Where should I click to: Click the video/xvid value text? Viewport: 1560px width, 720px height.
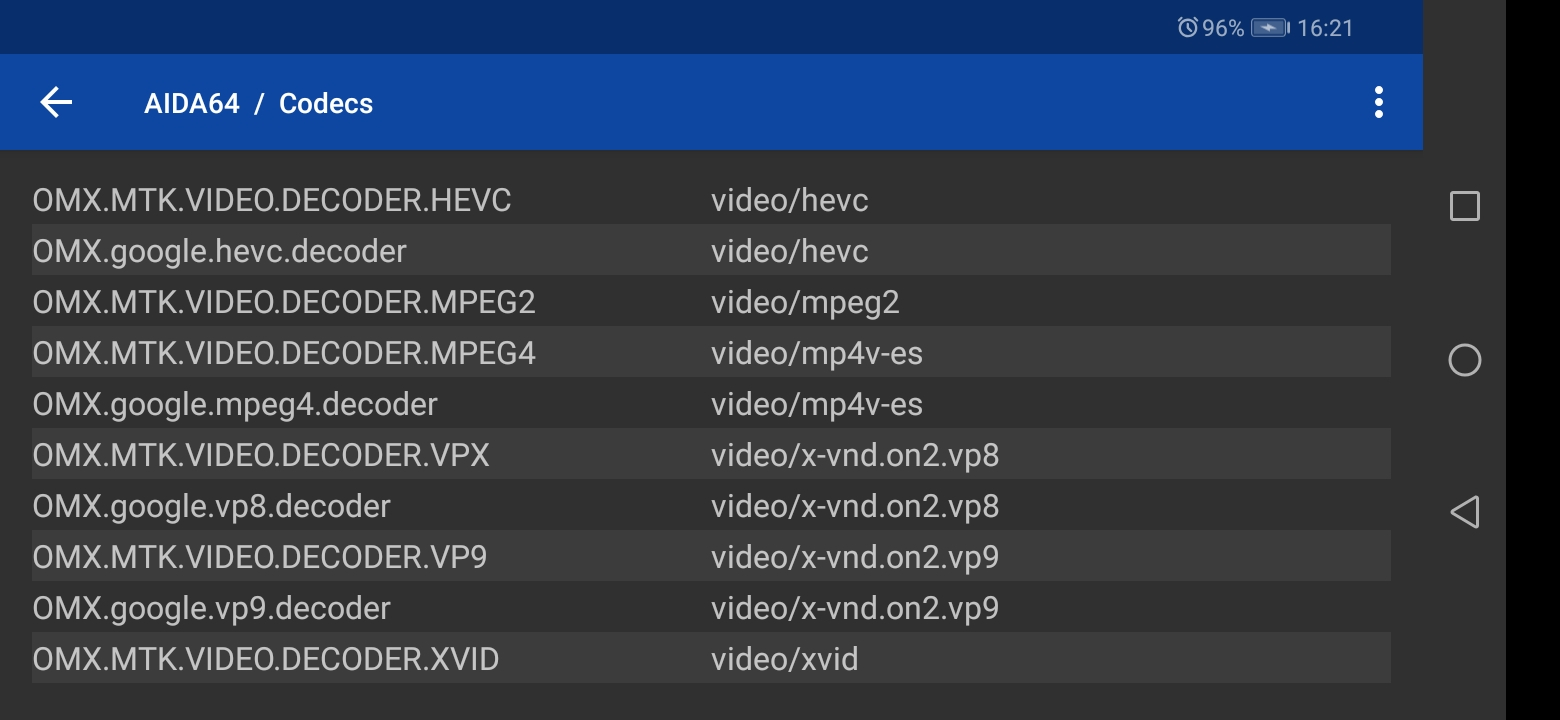pyautogui.click(x=785, y=659)
